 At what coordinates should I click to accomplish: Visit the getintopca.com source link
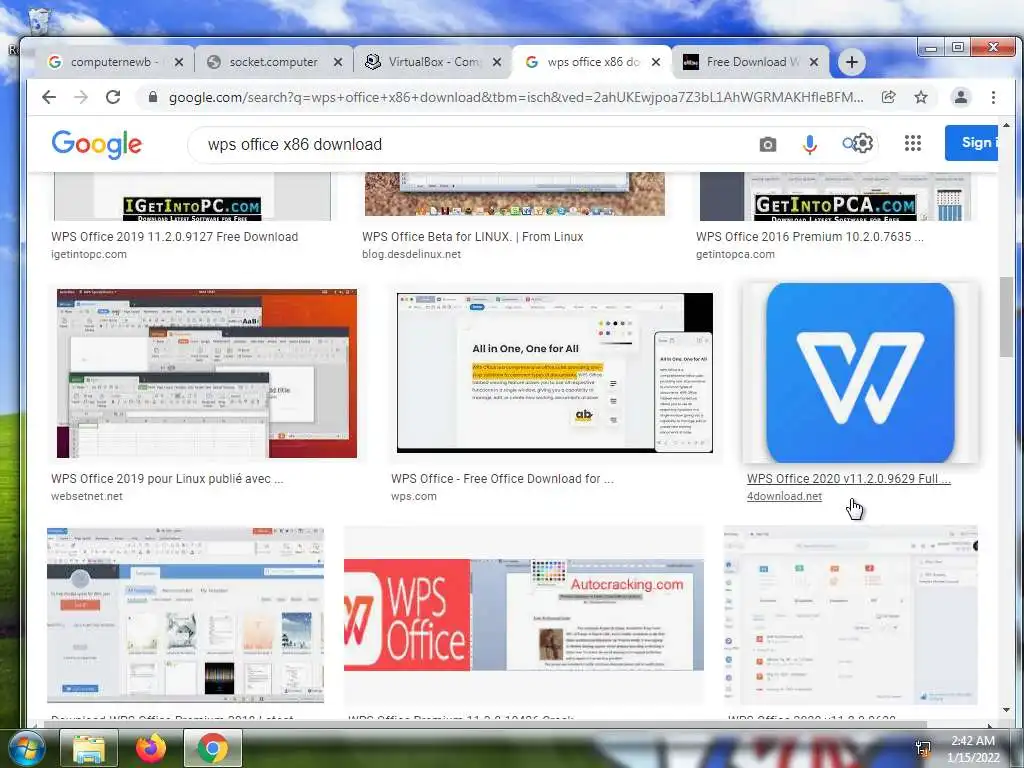(x=735, y=254)
